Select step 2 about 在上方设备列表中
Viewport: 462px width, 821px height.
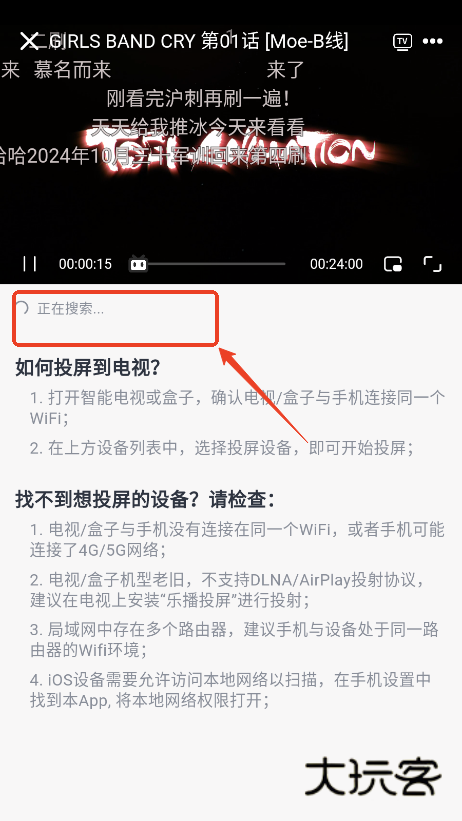tap(222, 448)
